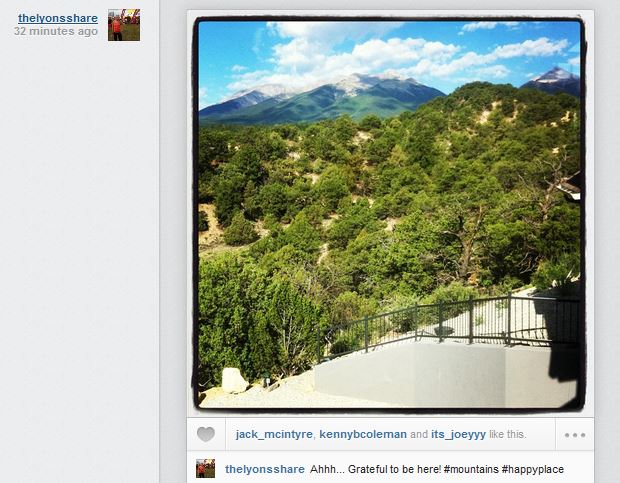This screenshot has width=620, height=483.
Task: Open thelyonsshare profile picture beside timestamp
Action: pyautogui.click(x=124, y=25)
